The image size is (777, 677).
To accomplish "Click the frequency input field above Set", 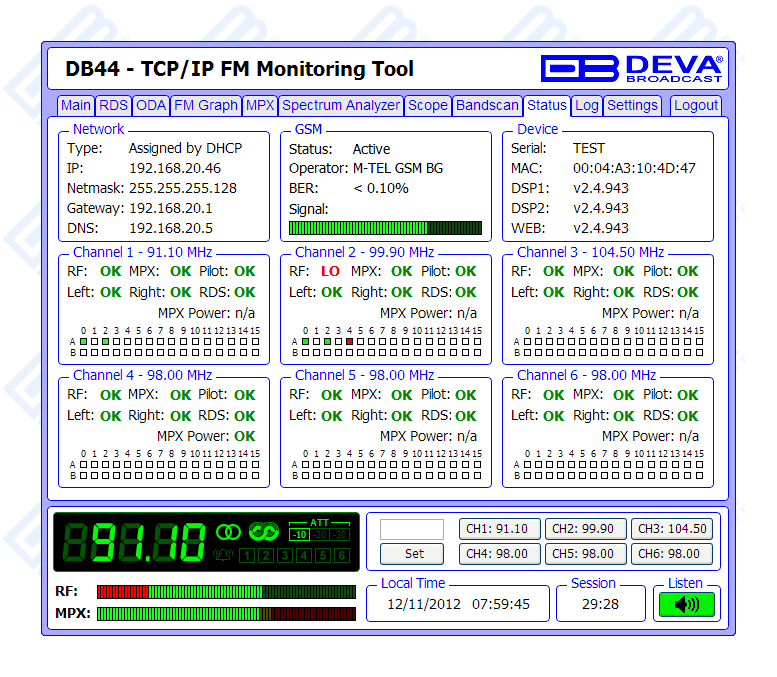I will pyautogui.click(x=412, y=529).
